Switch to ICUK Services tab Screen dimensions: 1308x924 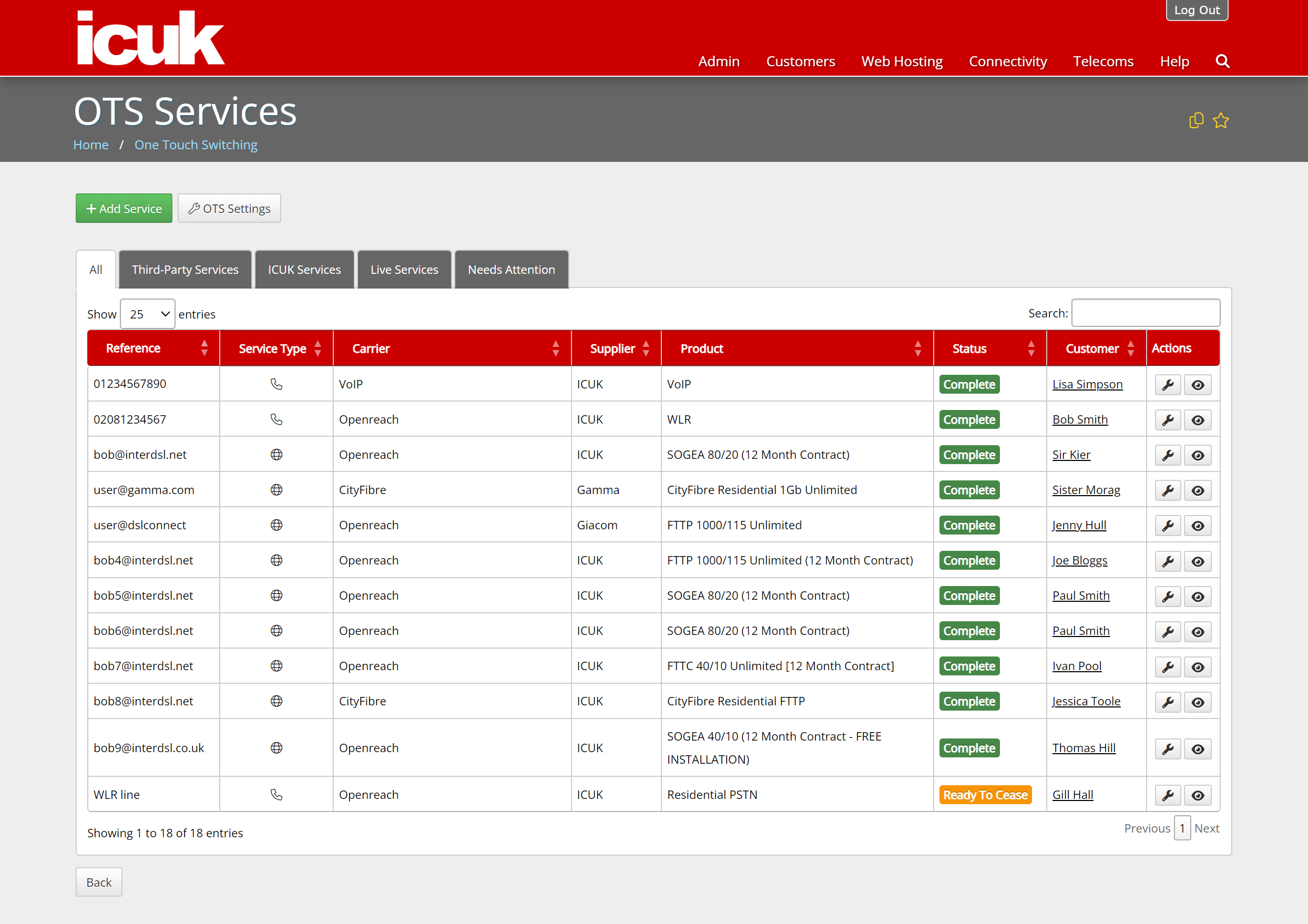(x=304, y=270)
